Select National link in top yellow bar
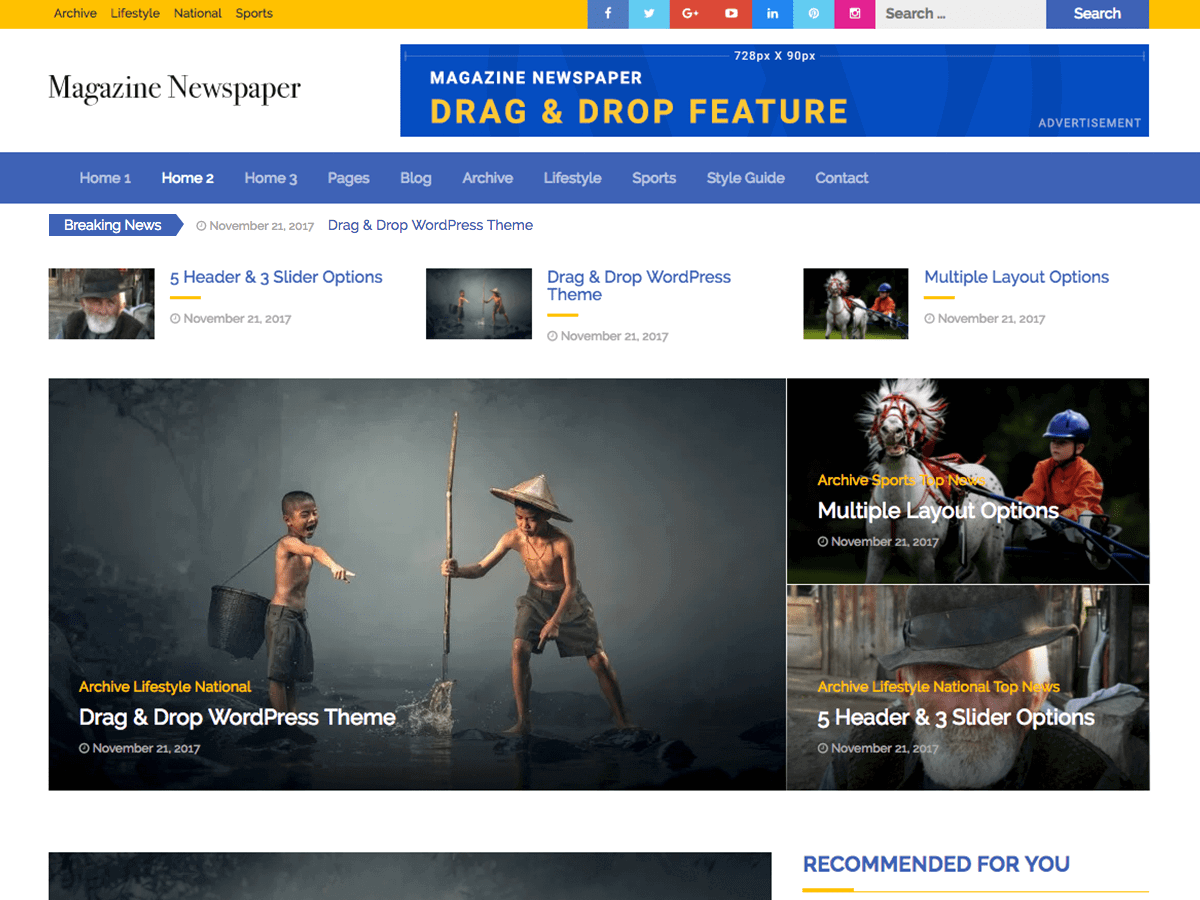The height and width of the screenshot is (900, 1200). pos(197,14)
